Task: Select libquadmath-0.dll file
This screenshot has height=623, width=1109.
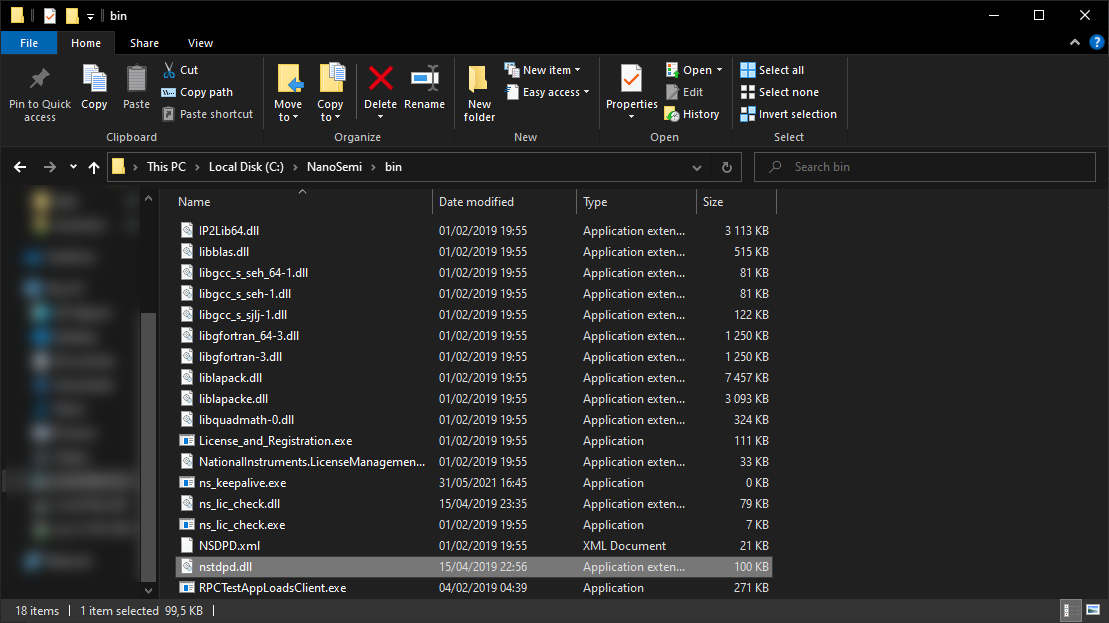Action: [x=473, y=420]
